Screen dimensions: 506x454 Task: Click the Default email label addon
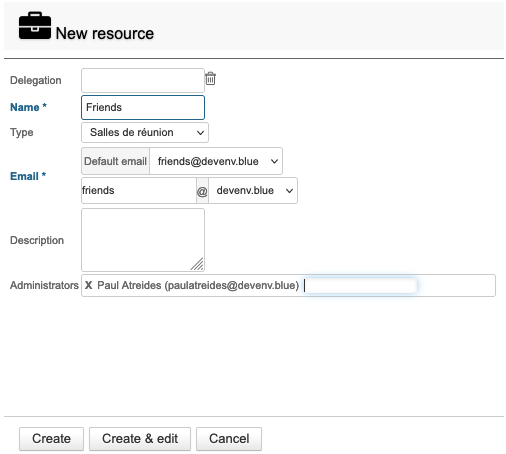coord(115,161)
